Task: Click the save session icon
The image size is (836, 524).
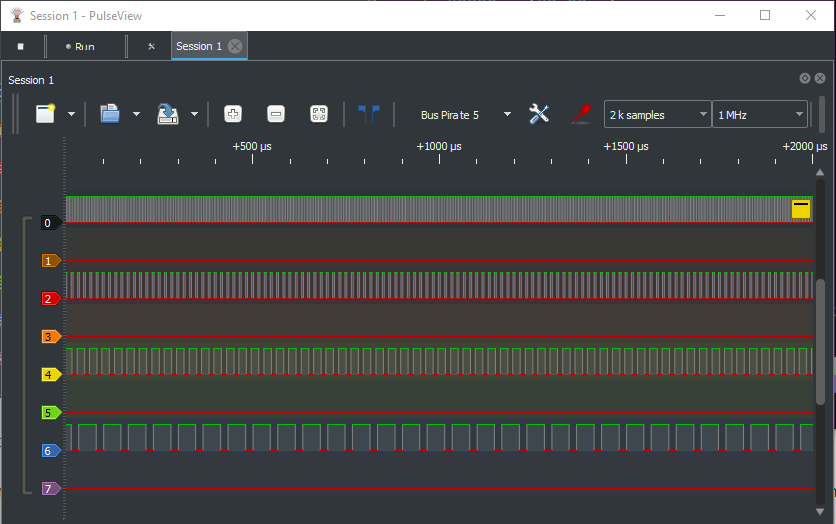Action: (168, 114)
